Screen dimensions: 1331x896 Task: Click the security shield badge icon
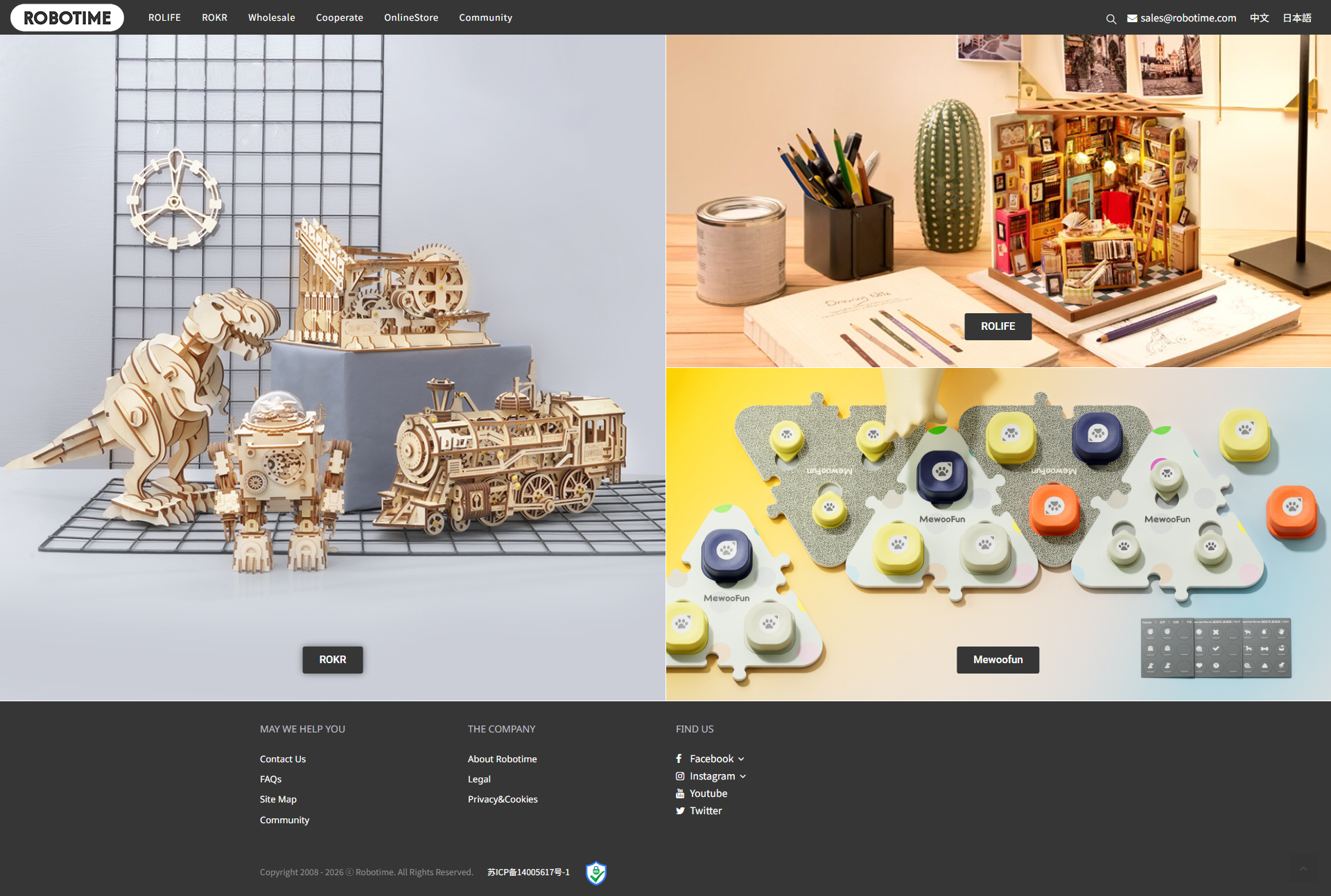[595, 873]
